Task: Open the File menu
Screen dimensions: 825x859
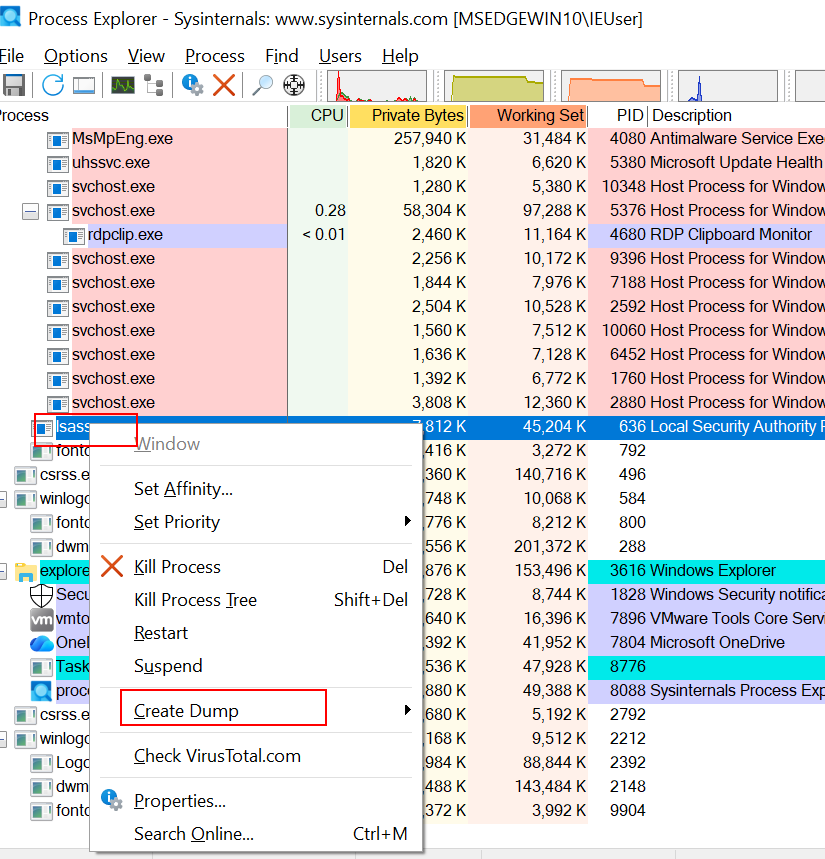Action: [x=12, y=56]
